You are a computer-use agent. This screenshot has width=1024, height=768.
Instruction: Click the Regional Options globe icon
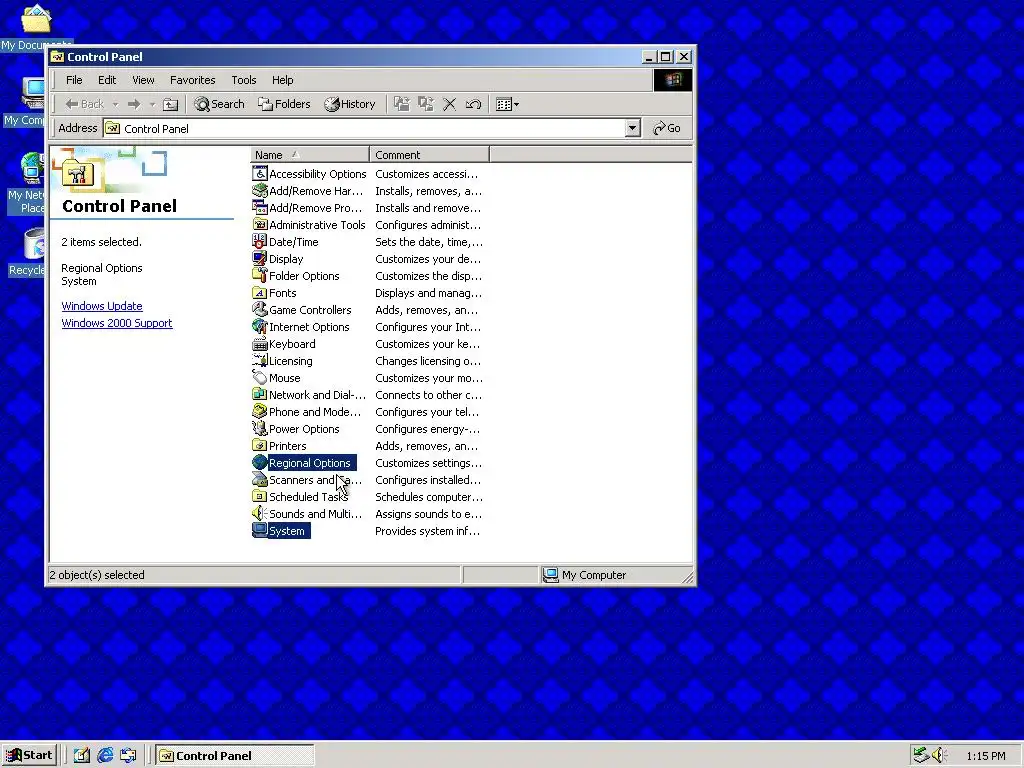tap(259, 462)
